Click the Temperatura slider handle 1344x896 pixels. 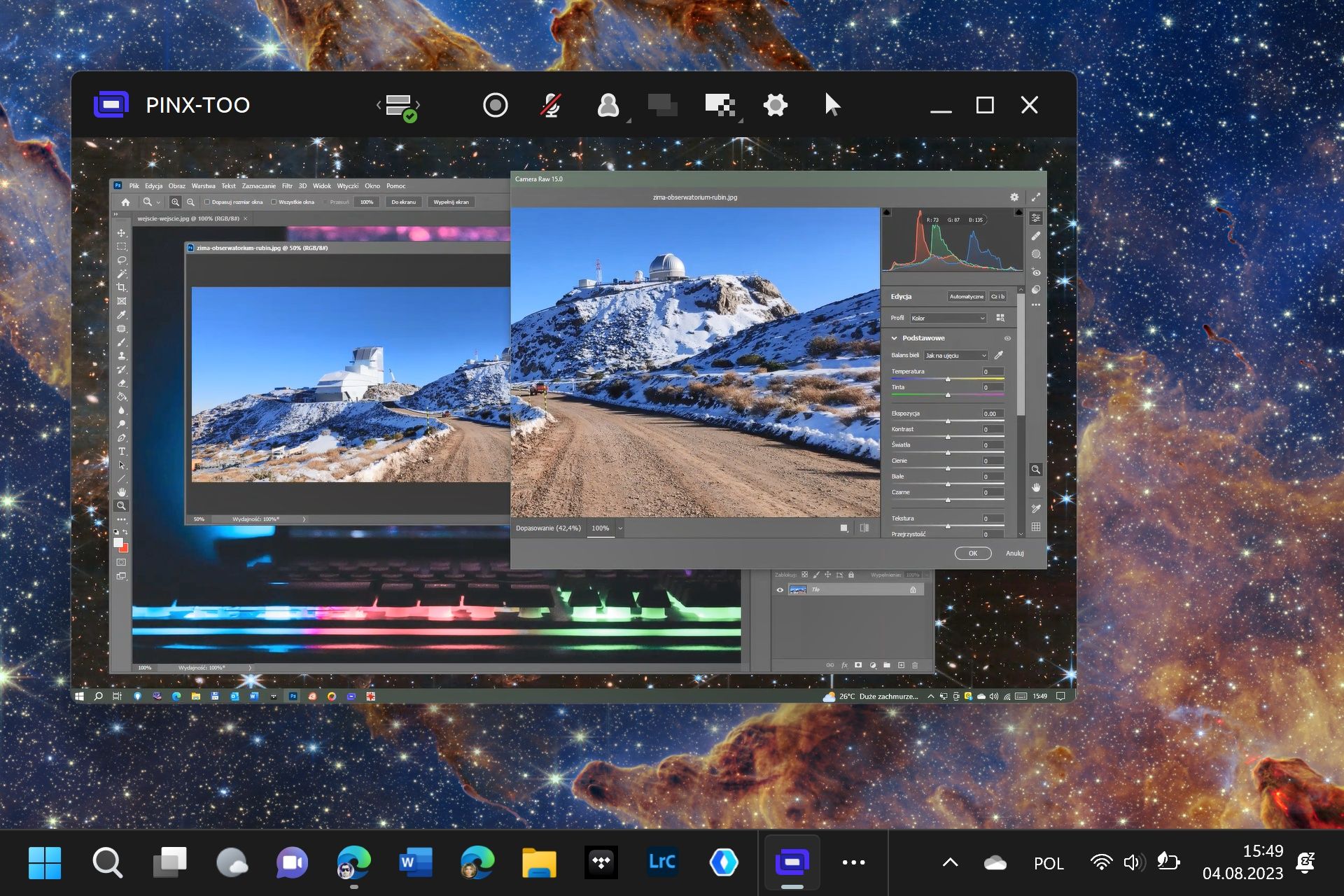948,379
